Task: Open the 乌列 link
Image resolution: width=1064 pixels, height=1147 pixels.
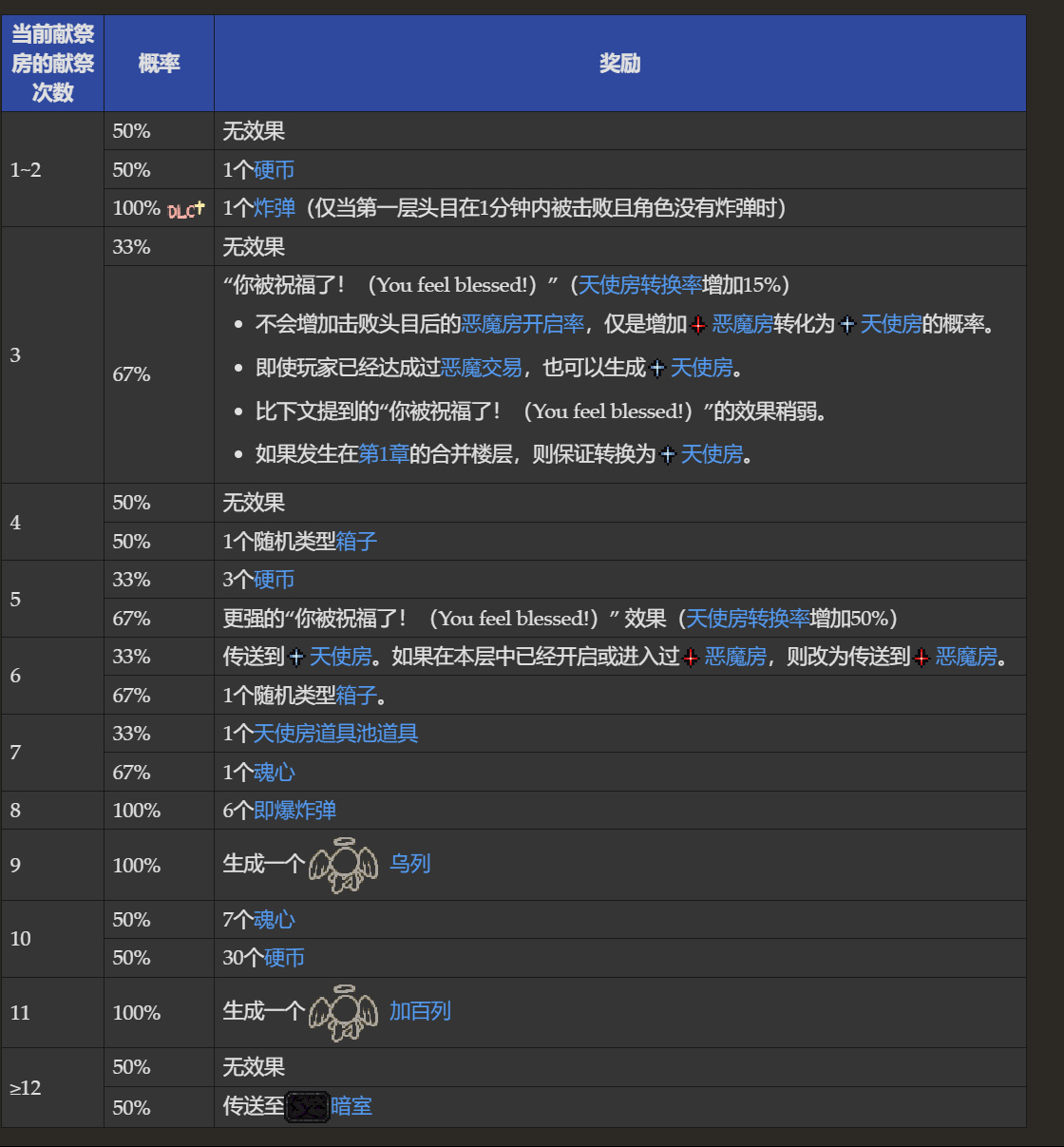Action: tap(410, 864)
